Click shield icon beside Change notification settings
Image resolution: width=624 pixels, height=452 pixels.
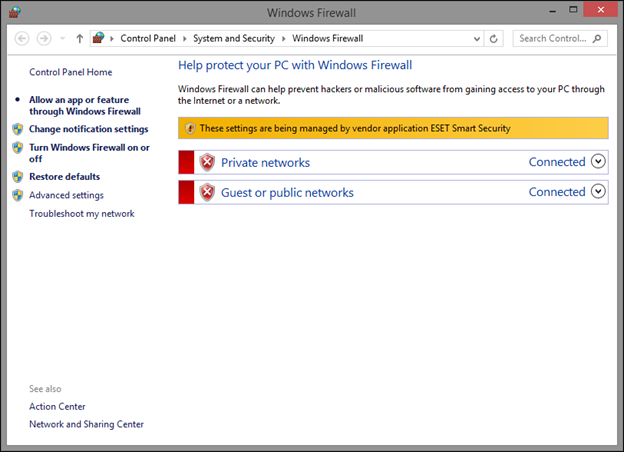tap(18, 129)
